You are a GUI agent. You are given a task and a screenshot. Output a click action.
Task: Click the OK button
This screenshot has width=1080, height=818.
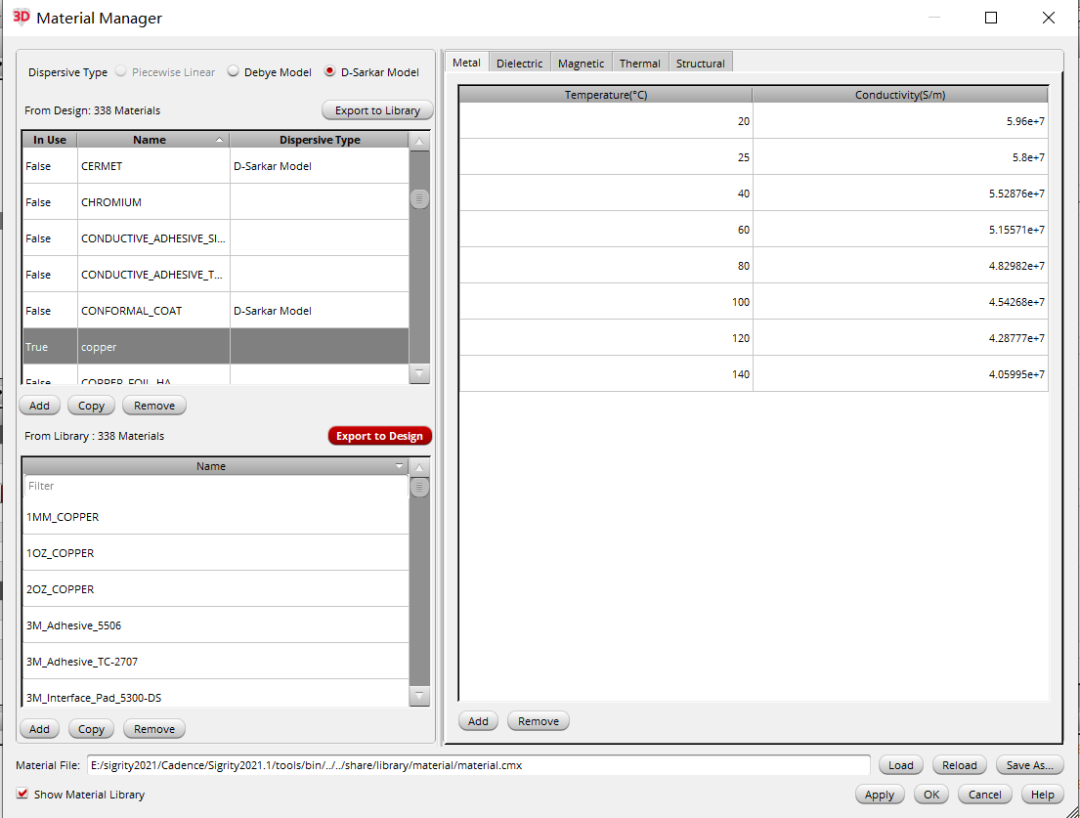pos(931,795)
